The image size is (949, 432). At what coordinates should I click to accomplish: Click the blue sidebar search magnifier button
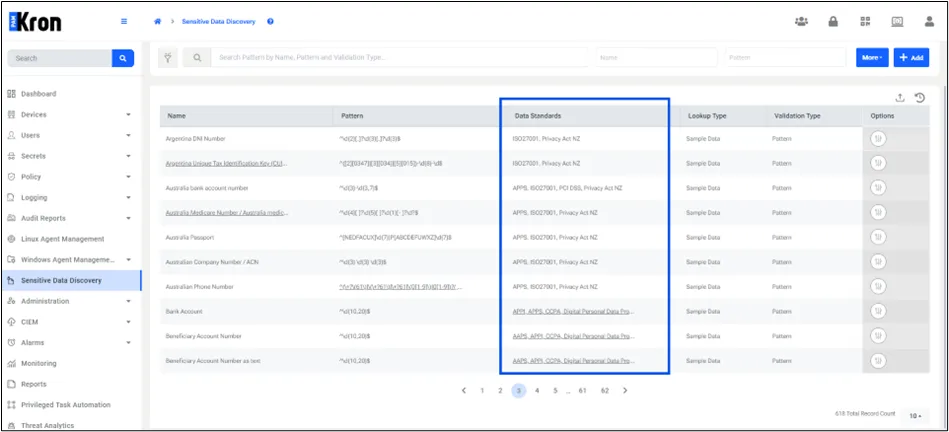click(x=123, y=58)
